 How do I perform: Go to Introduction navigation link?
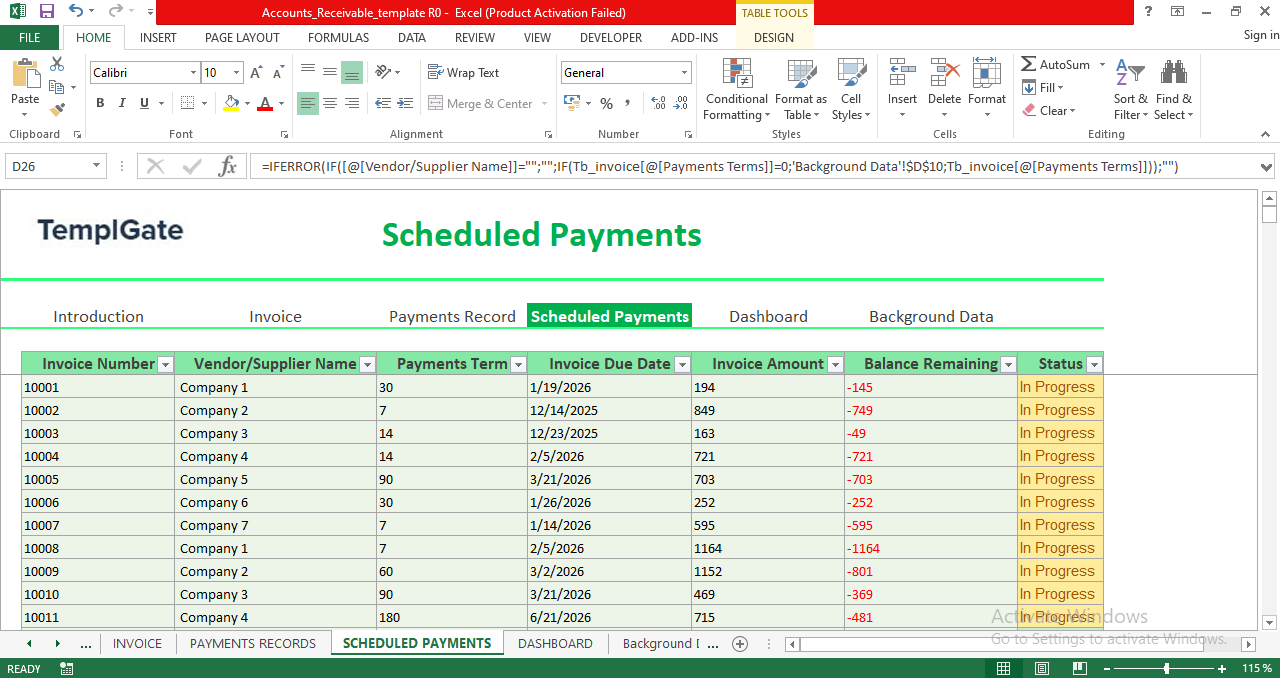point(98,316)
